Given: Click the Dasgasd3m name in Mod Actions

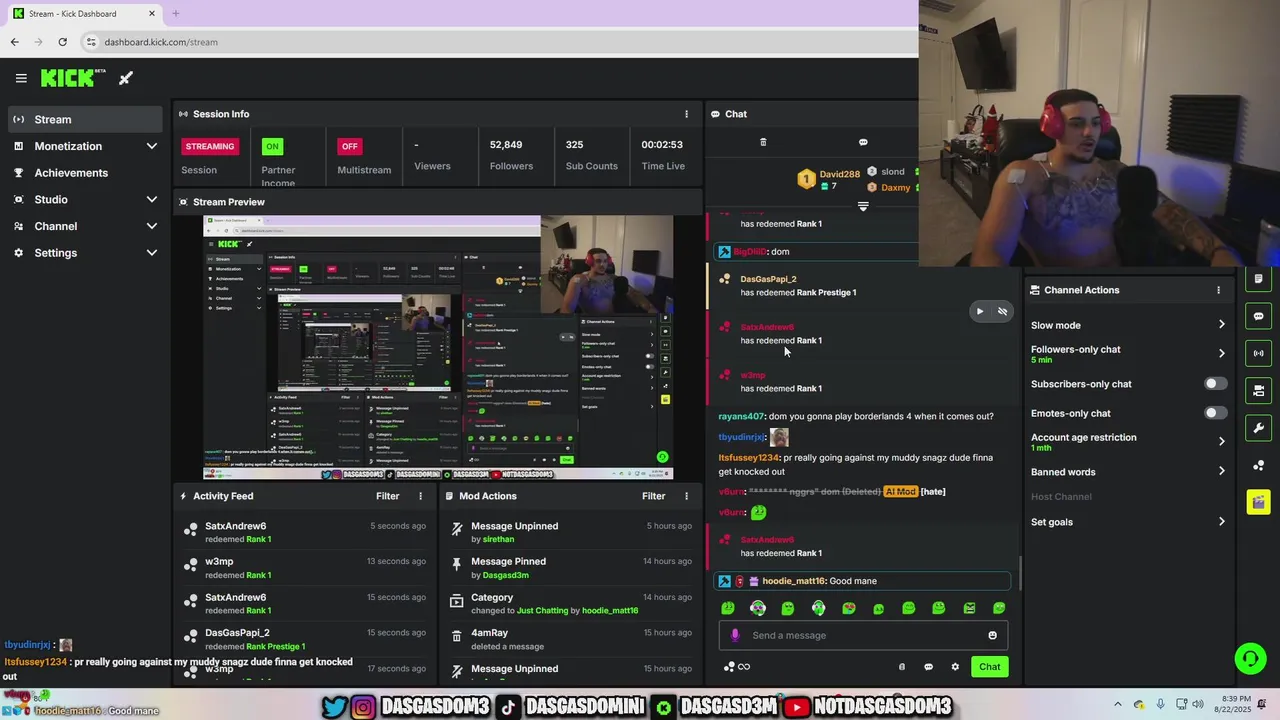Looking at the screenshot, I should pyautogui.click(x=505, y=575).
